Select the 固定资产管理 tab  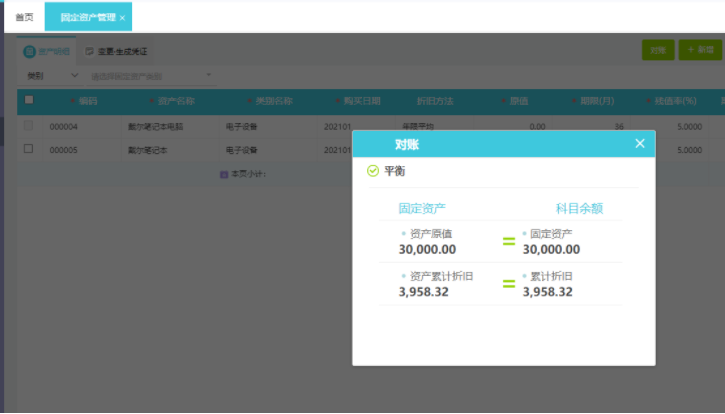click(x=88, y=17)
